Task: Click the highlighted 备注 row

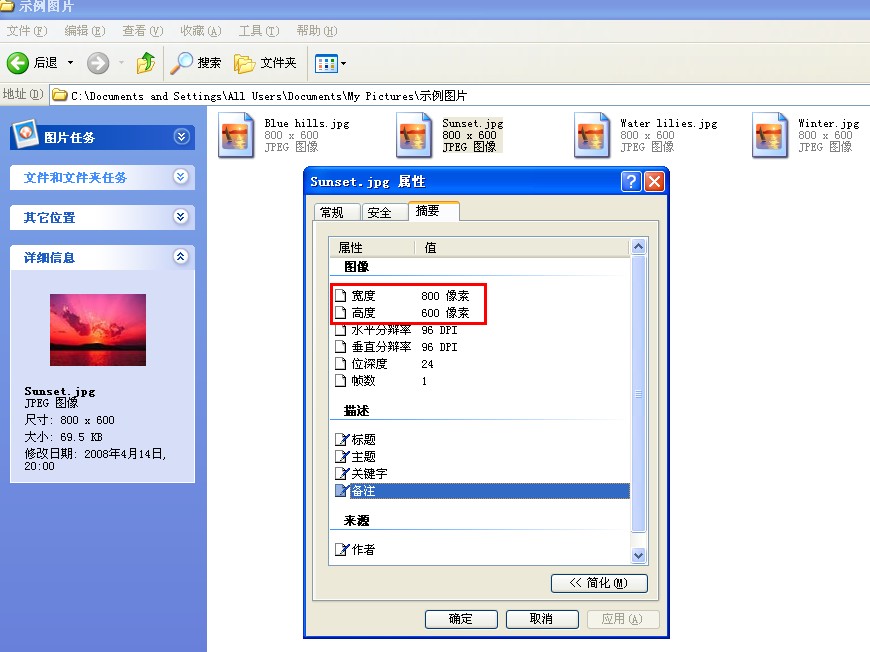Action: click(482, 491)
